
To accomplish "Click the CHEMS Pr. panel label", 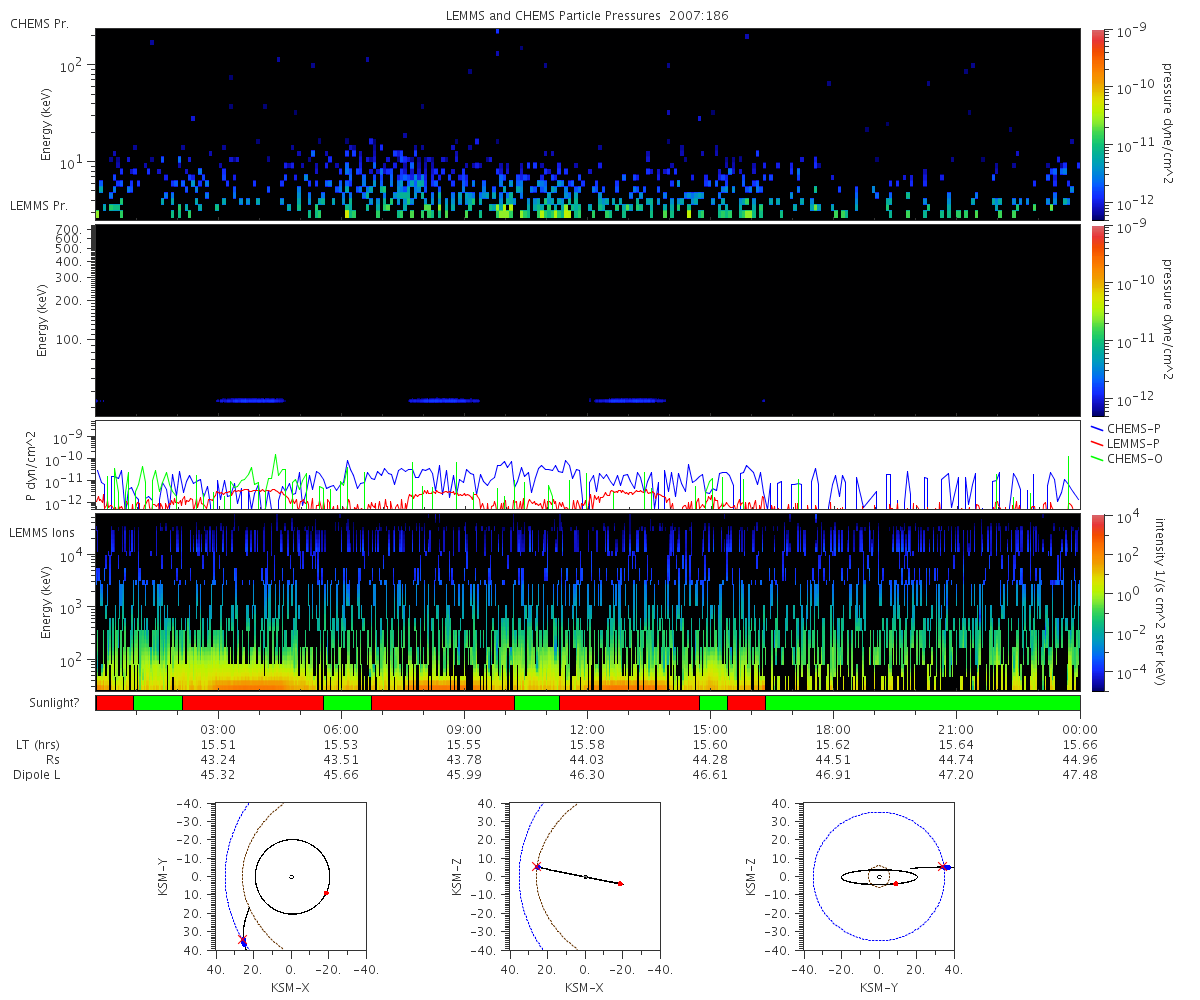I will pyautogui.click(x=39, y=23).
